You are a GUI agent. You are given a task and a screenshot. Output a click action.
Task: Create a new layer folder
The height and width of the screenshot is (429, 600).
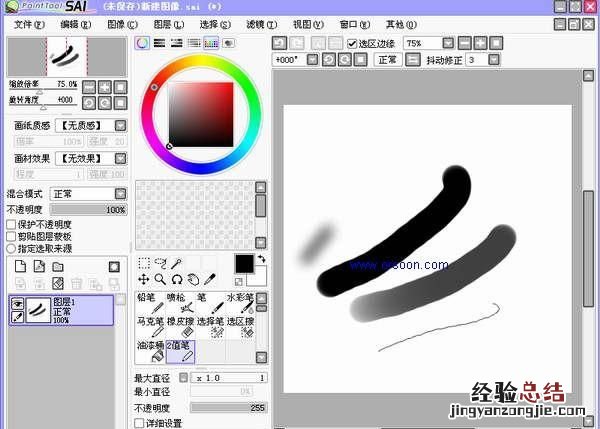pos(58,266)
